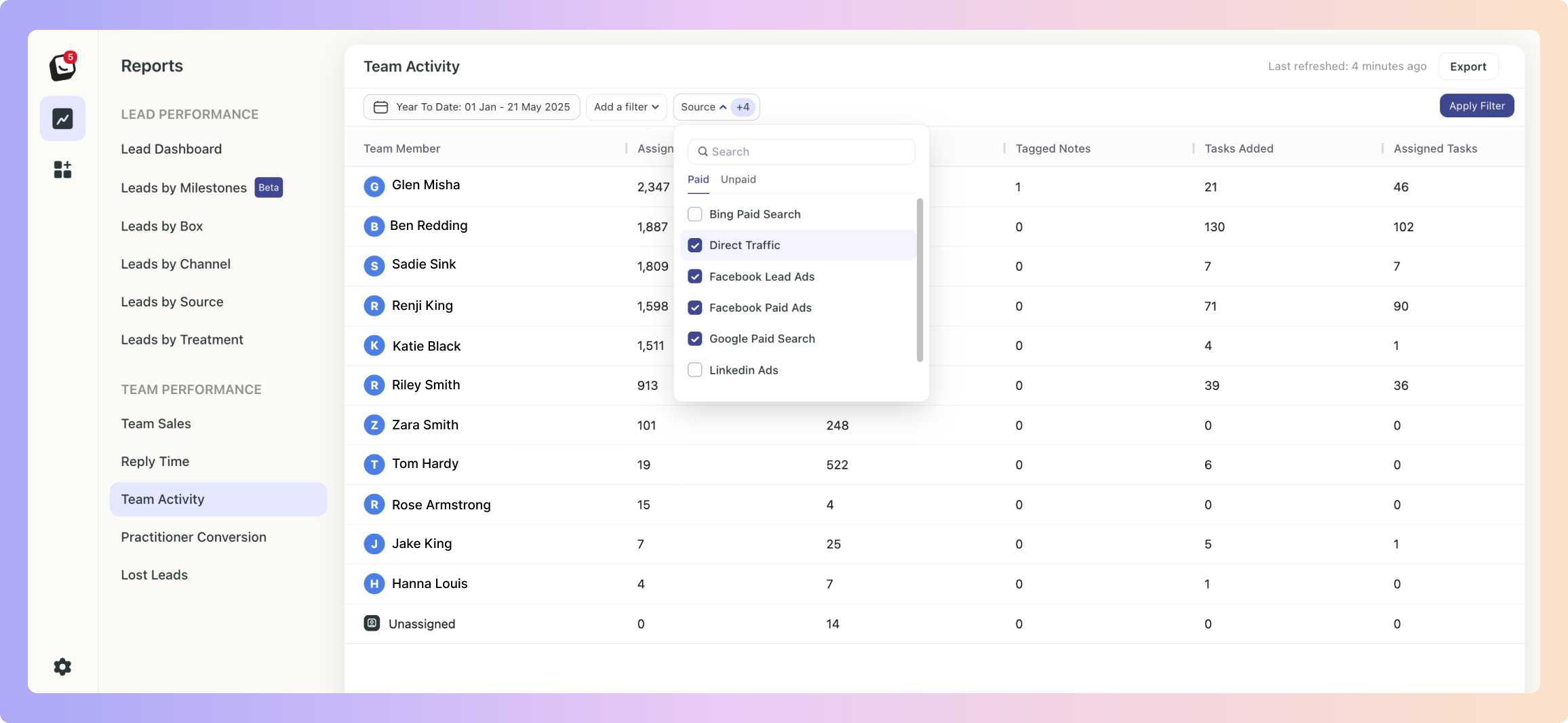Open Leads by Treatment report
Viewport: 1568px width, 723px height.
pos(182,340)
